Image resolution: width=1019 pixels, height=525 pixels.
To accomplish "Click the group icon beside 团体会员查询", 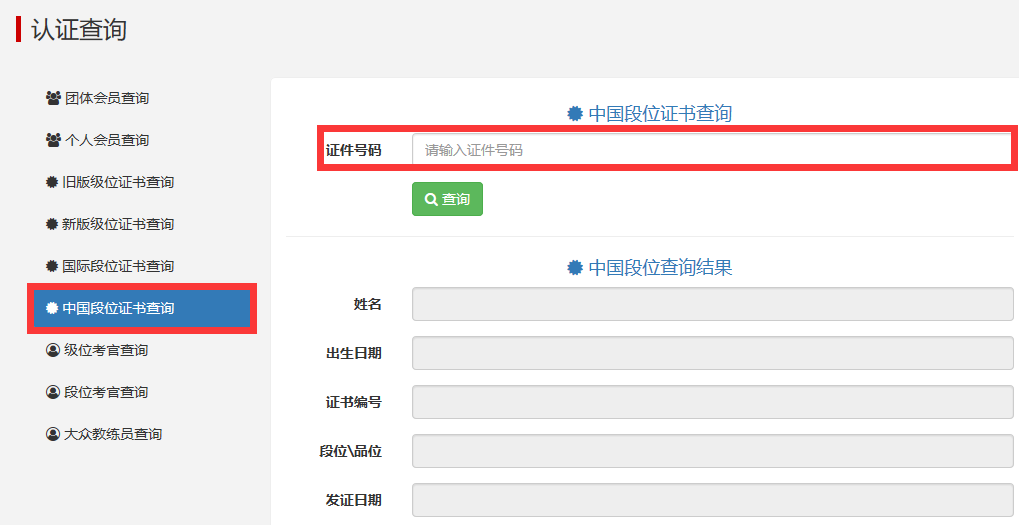I will (53, 98).
